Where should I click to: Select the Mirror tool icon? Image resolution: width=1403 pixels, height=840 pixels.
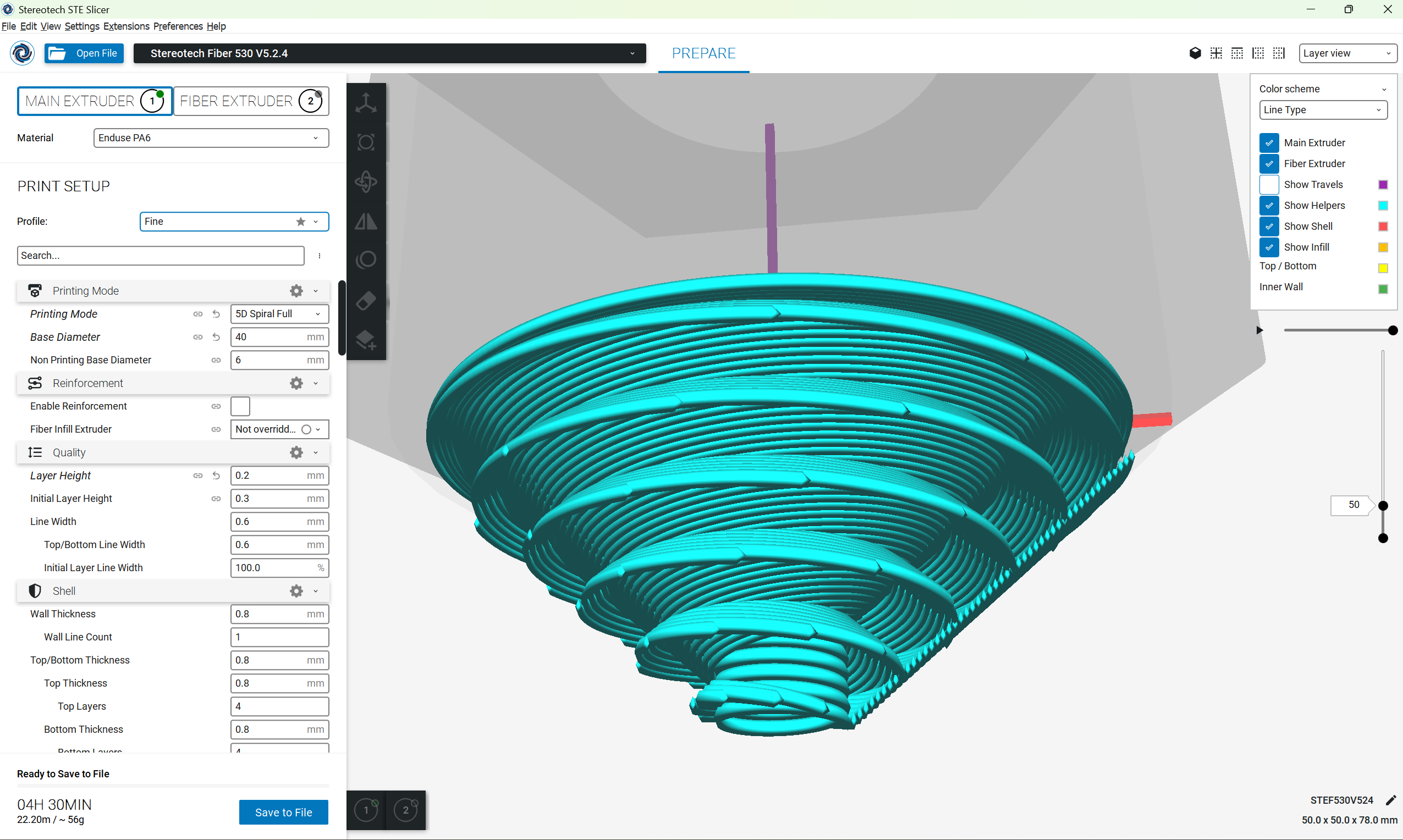[366, 222]
